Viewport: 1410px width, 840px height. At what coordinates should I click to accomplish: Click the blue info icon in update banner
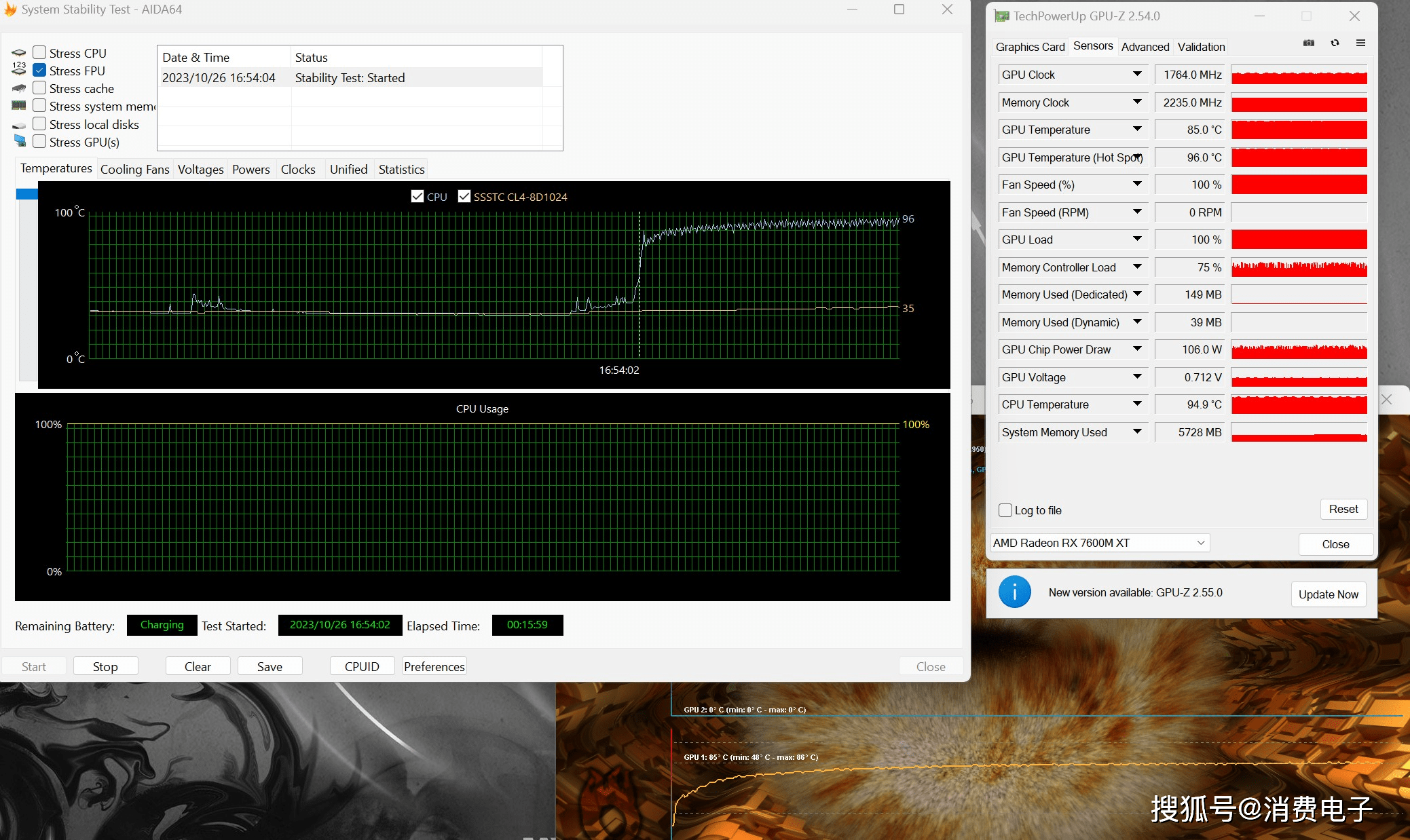1014,592
